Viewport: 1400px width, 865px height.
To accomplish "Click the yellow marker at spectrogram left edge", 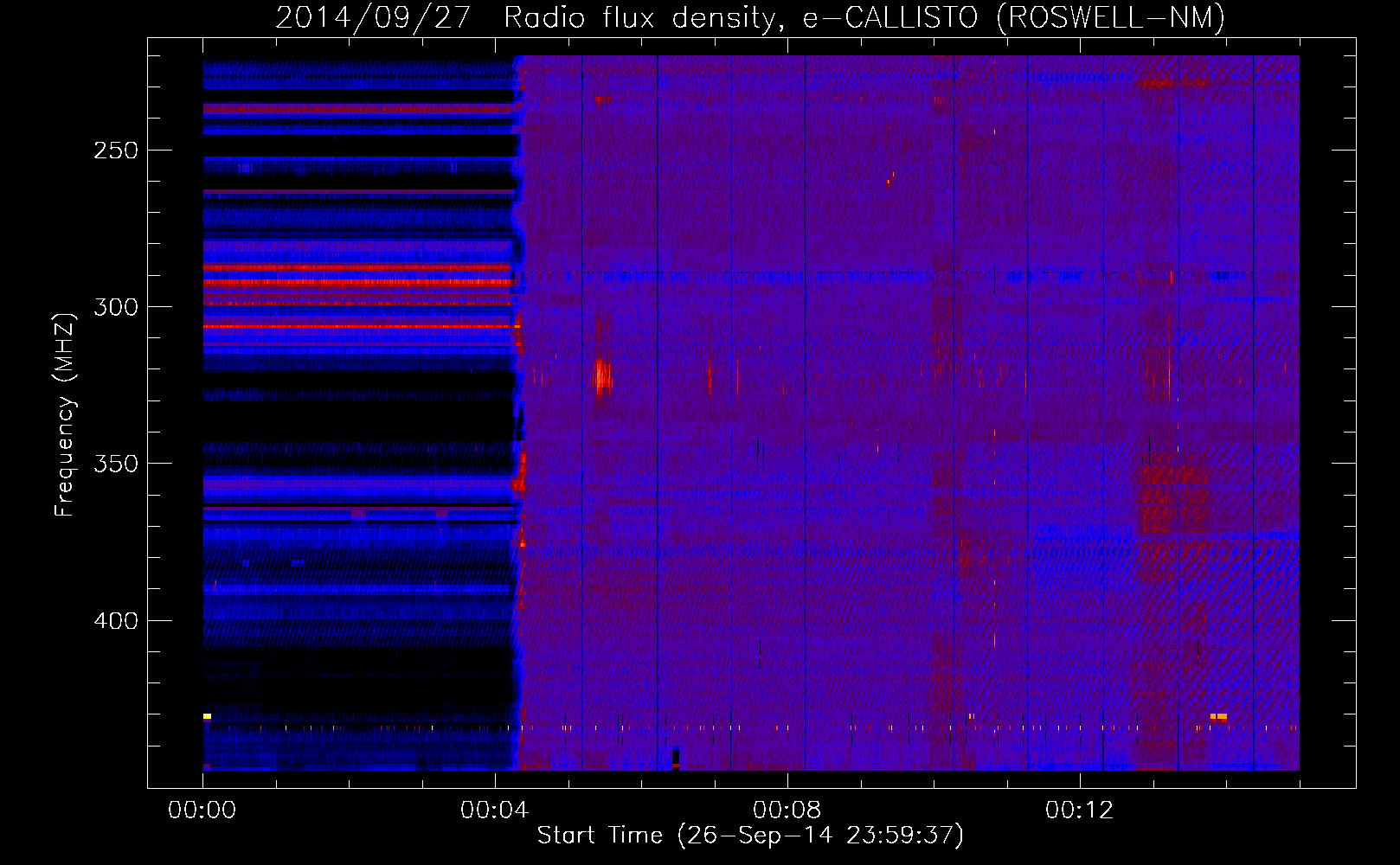I will 207,716.
